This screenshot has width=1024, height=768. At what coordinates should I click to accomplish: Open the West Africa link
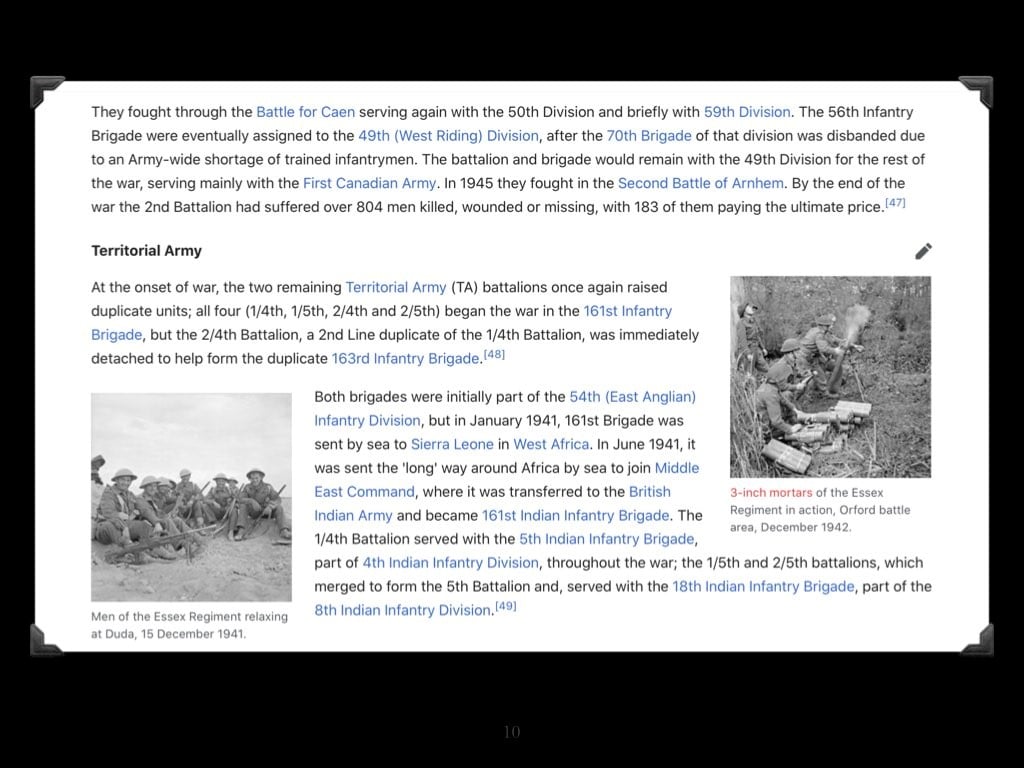[551, 444]
